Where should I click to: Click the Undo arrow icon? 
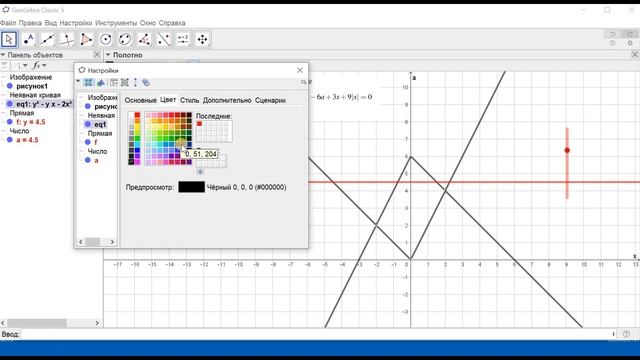click(613, 34)
